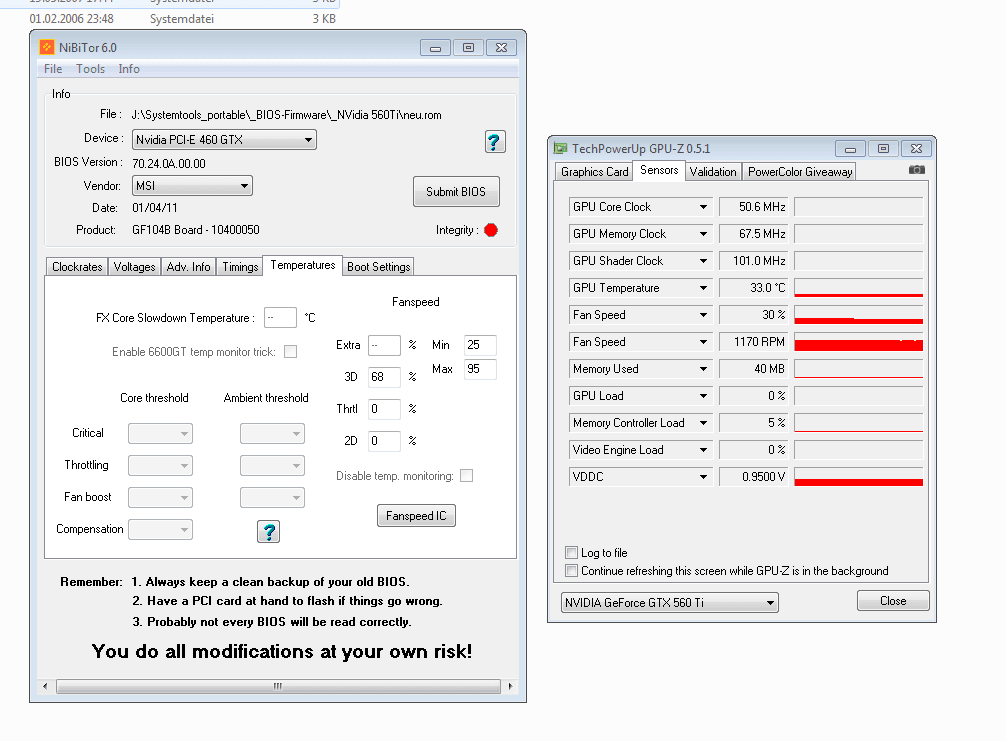Image resolution: width=1006 pixels, height=741 pixels.
Task: Switch to the Voltages tab
Action: coord(134,266)
